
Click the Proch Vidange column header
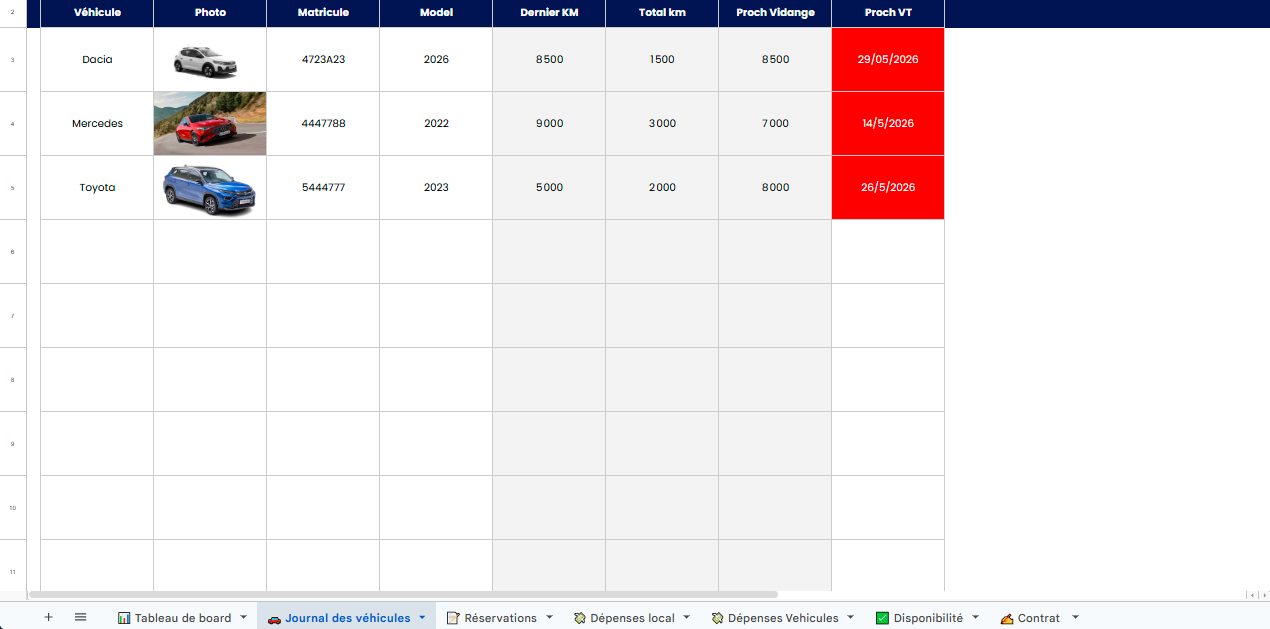coord(775,13)
